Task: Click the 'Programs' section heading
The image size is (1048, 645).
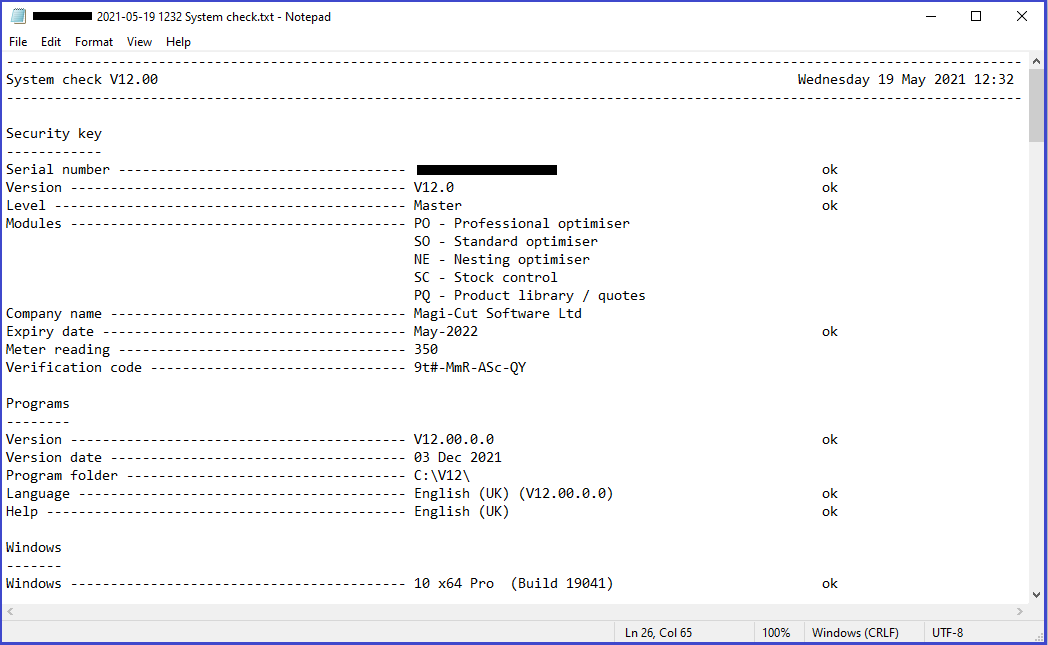Action: [x=38, y=404]
